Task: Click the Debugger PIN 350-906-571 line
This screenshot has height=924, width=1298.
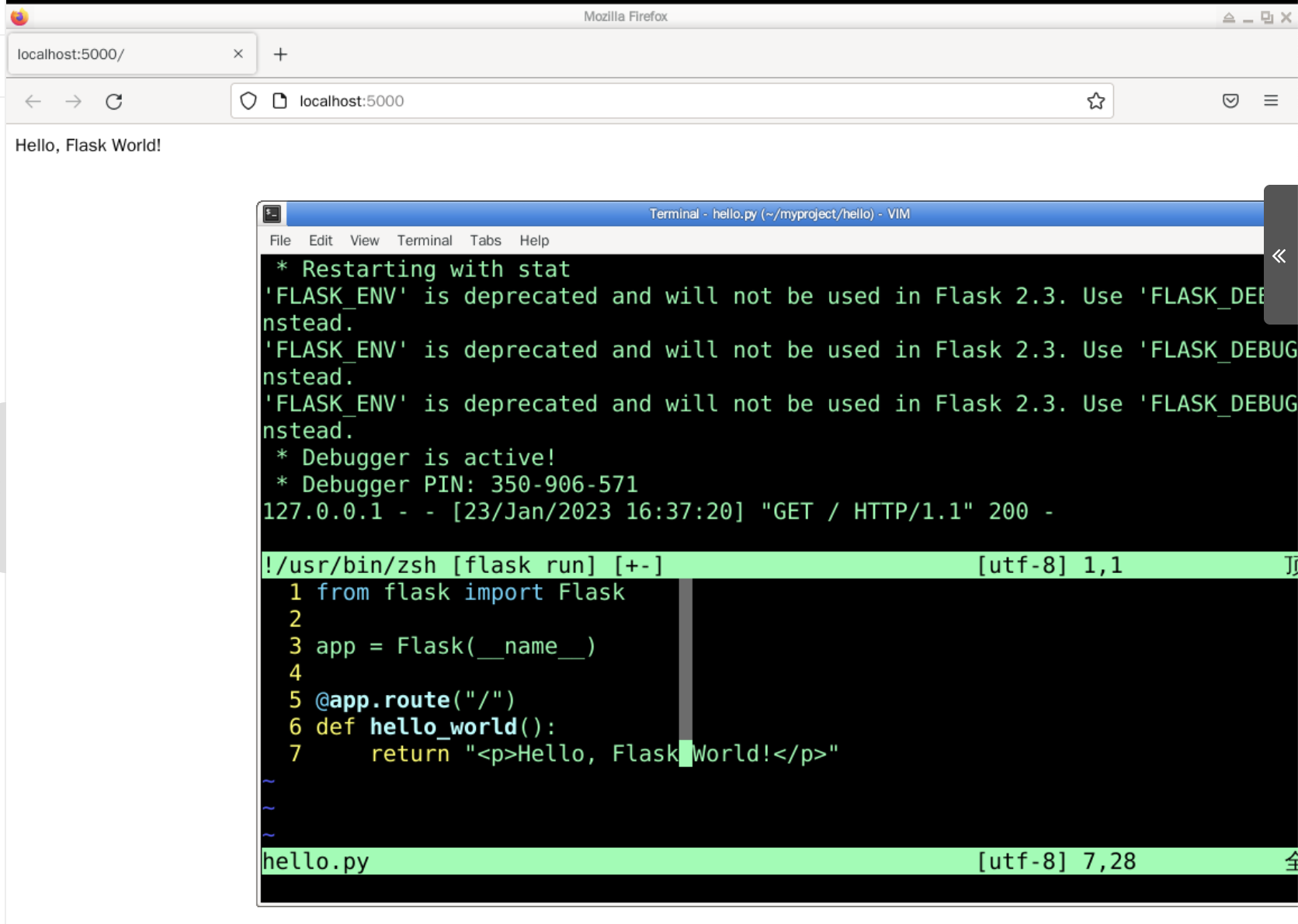Action: point(456,485)
